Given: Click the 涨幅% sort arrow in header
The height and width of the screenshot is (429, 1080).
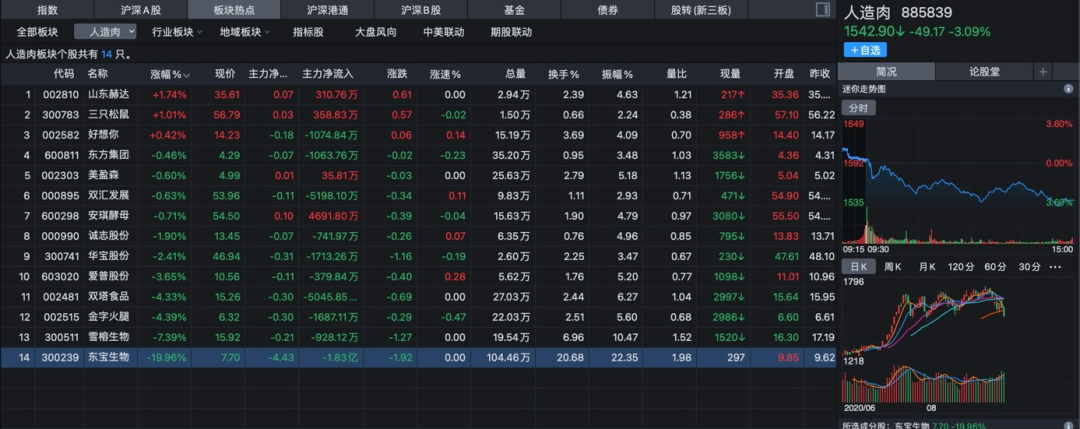Looking at the screenshot, I should click(x=186, y=75).
